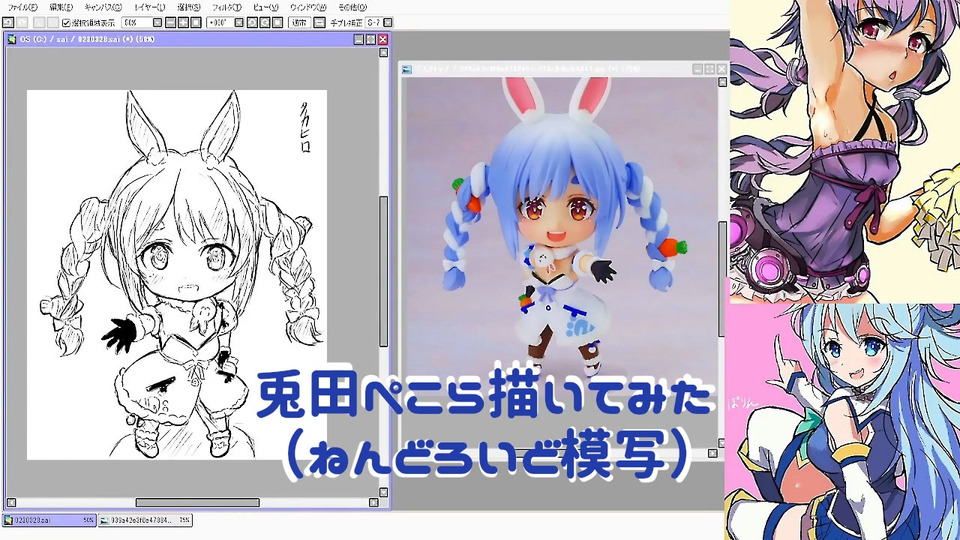Click the zoom in plus icon
Image resolution: width=960 pixels, height=540 pixels.
(183, 23)
